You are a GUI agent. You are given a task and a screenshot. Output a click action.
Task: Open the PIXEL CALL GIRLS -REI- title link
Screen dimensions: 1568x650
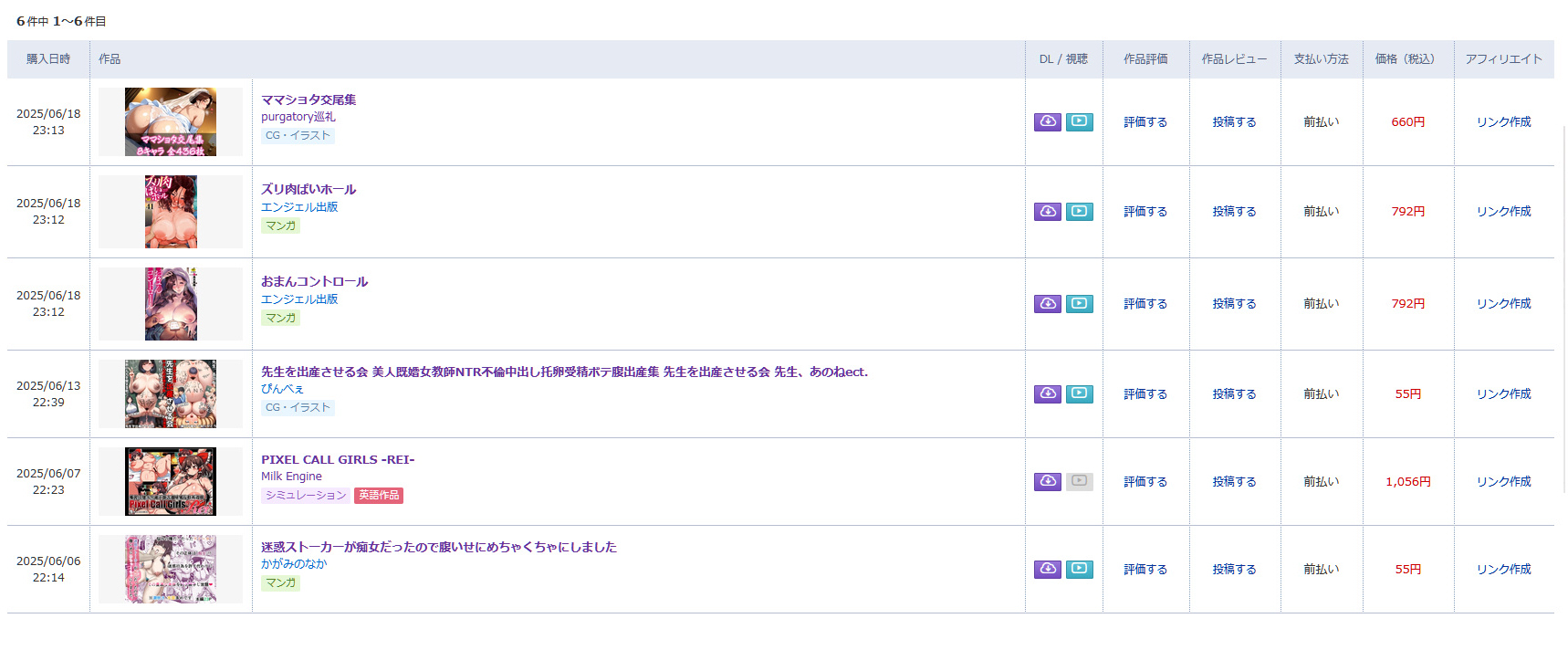click(x=338, y=460)
